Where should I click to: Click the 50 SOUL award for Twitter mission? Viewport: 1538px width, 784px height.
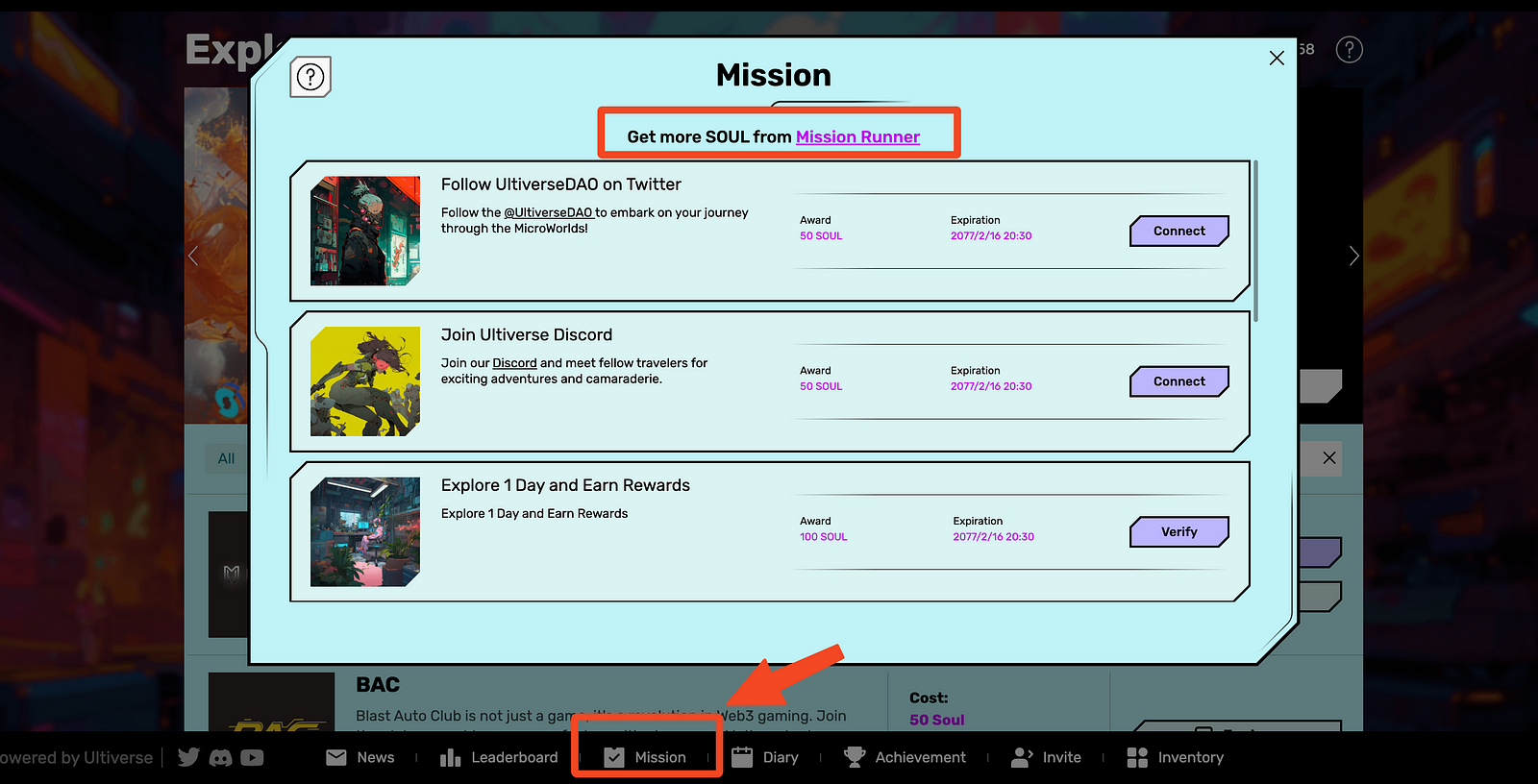coord(821,236)
